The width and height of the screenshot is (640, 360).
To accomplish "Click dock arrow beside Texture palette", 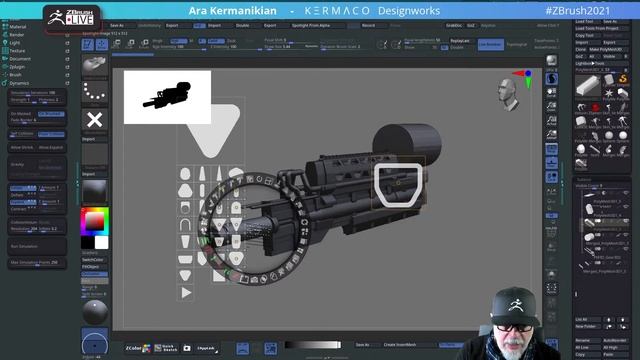I will point(67,51).
